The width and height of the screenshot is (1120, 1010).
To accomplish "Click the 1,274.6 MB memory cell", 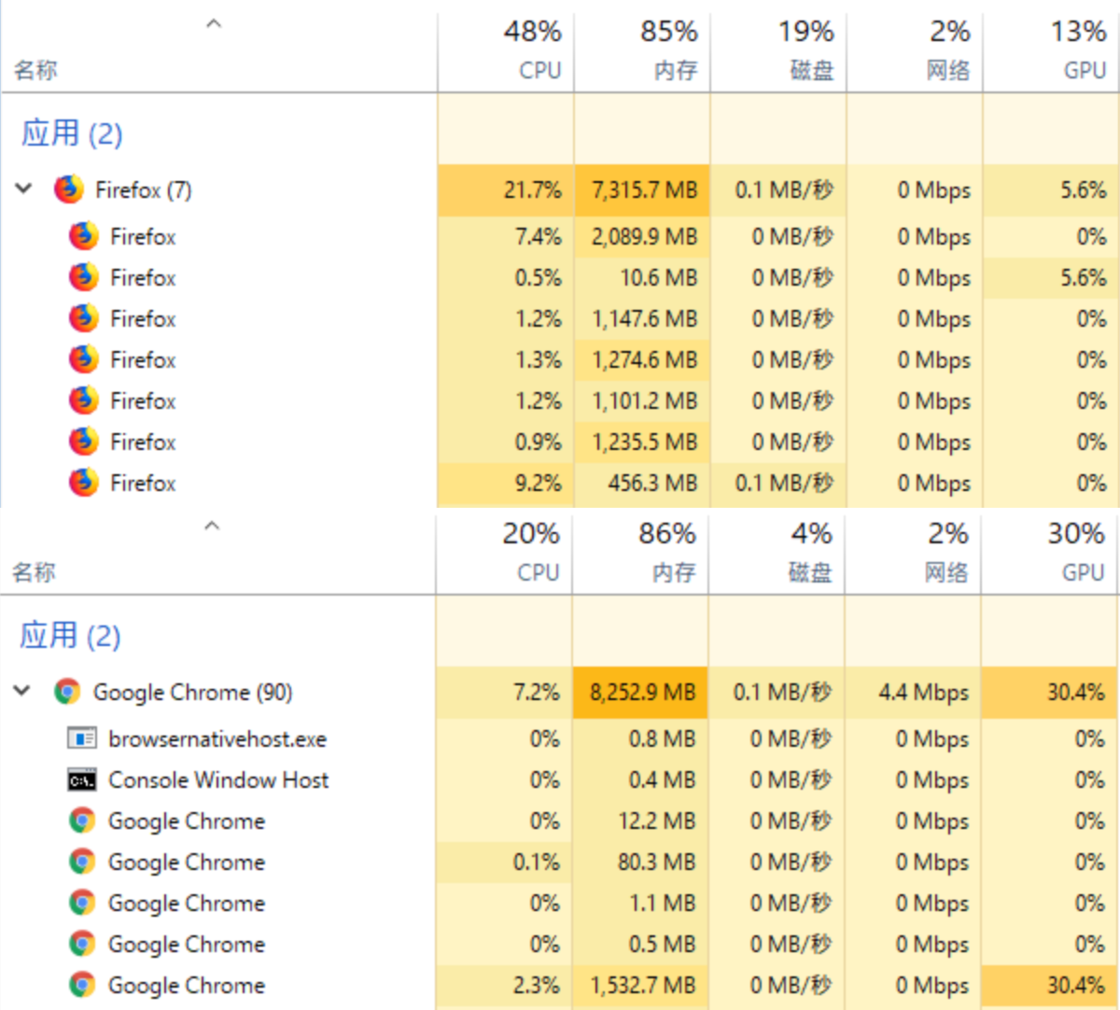I will tap(642, 359).
